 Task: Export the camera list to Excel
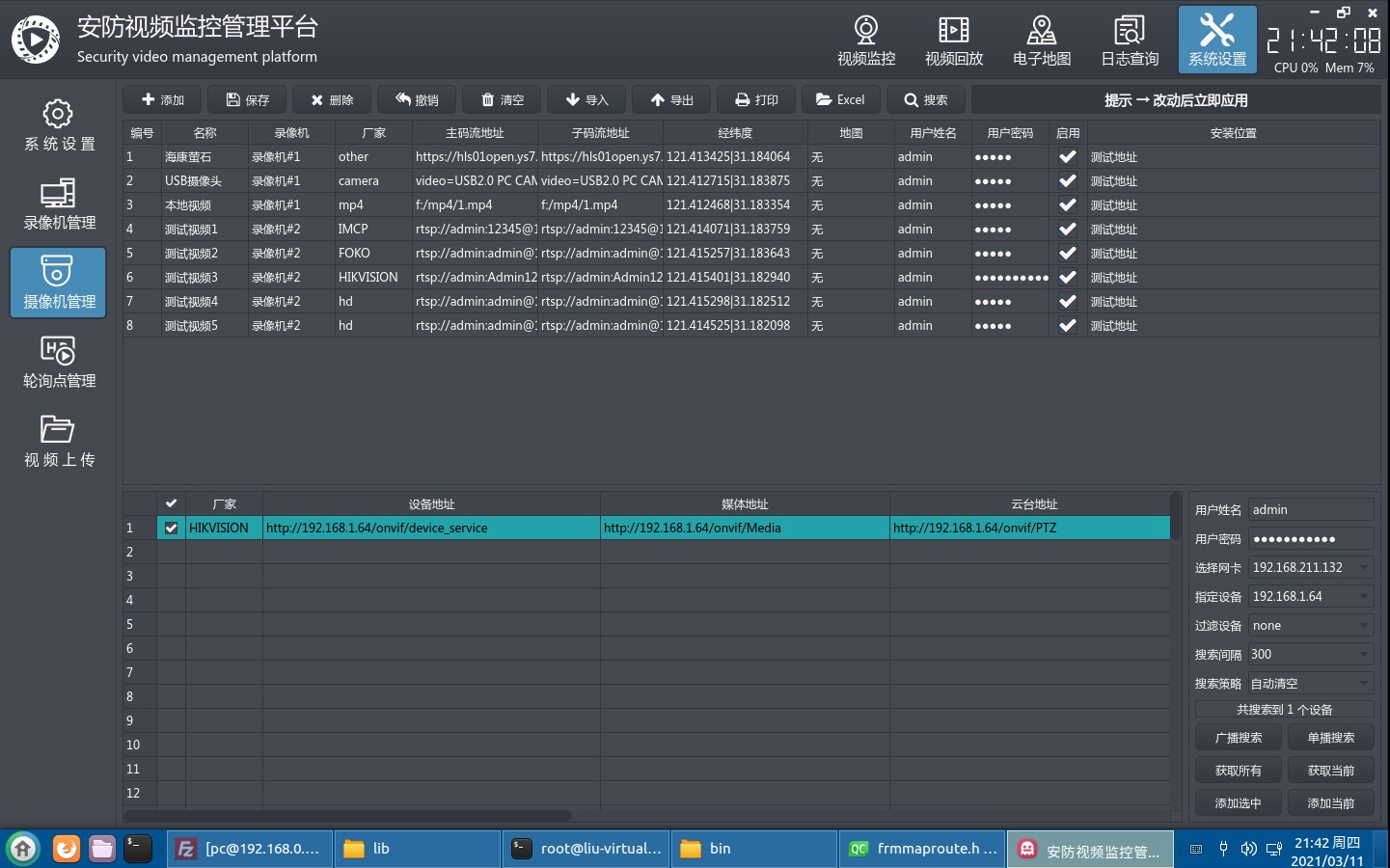840,99
